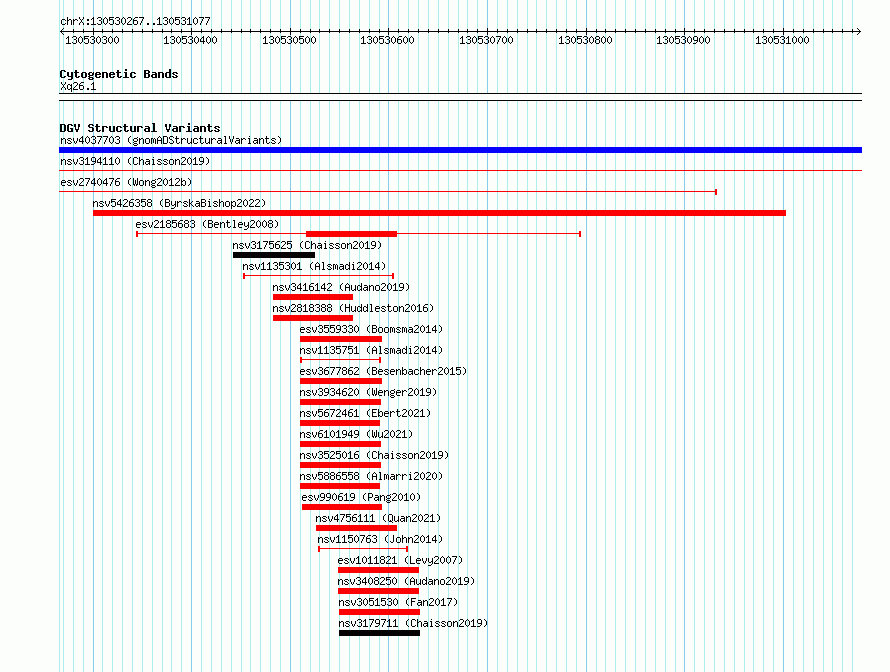
Task: Click the thin nsv1150763 variant line
Action: coord(363,549)
